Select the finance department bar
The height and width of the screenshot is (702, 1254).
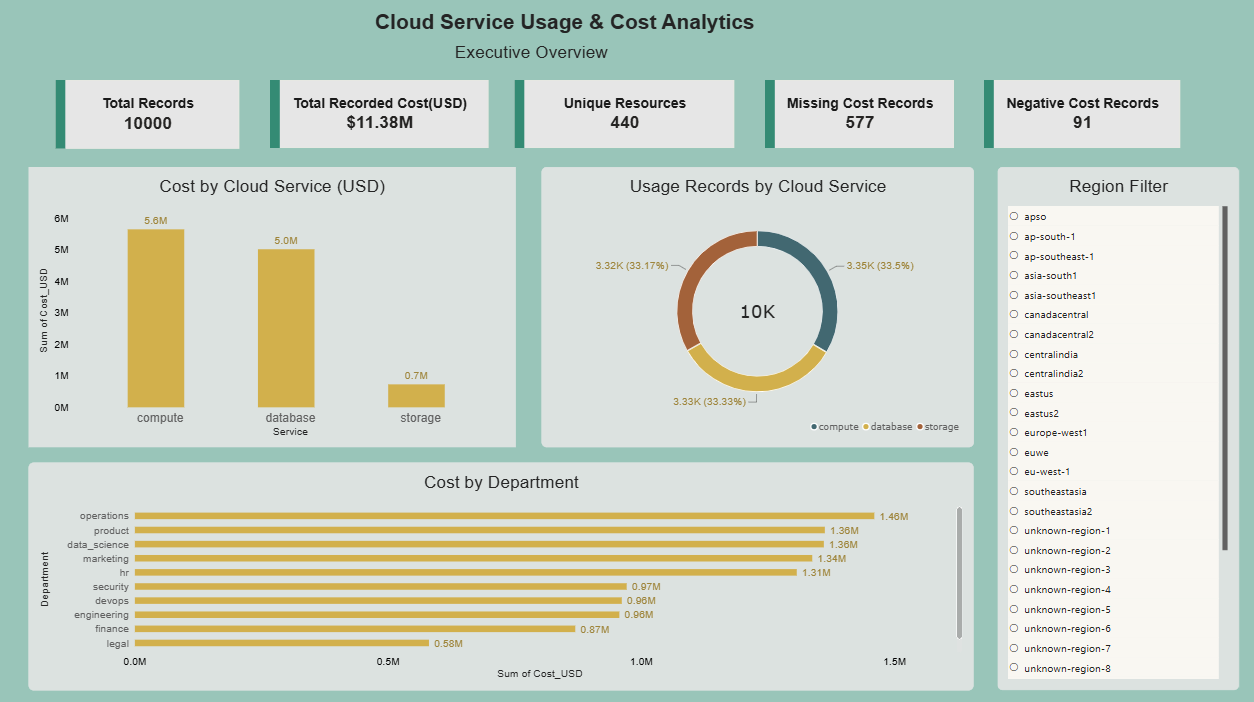[355, 629]
